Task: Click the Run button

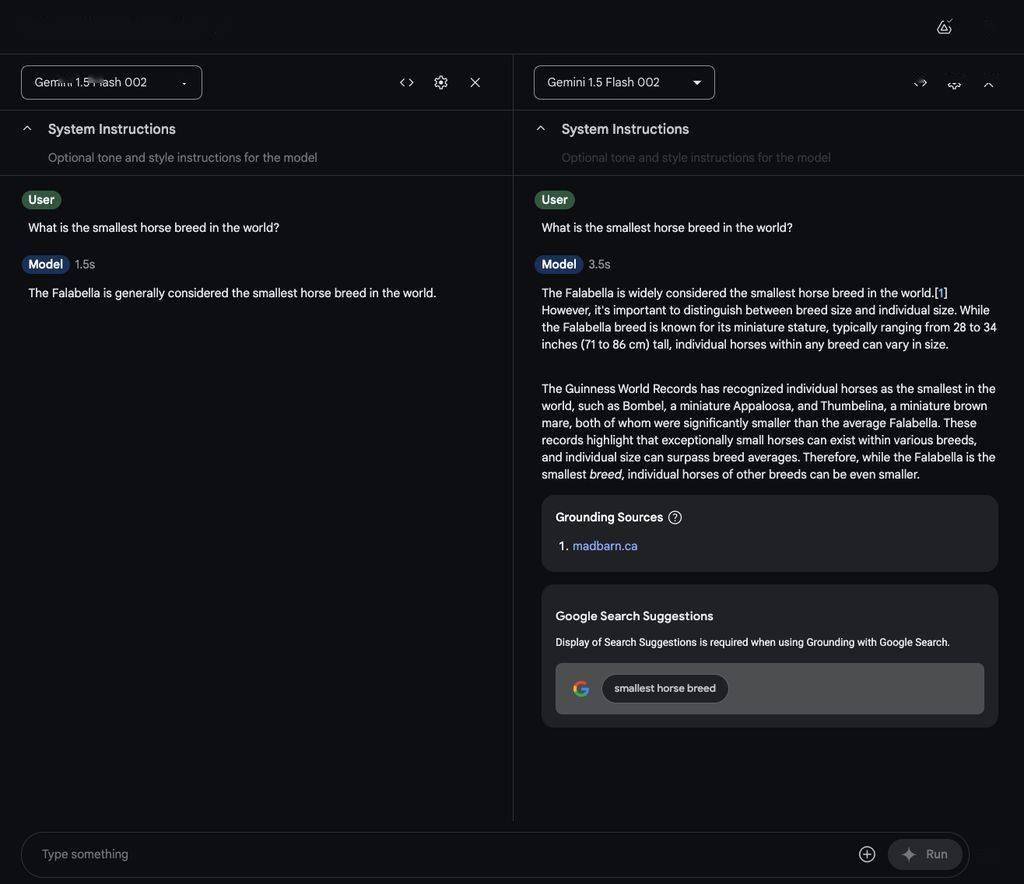Action: coord(925,854)
